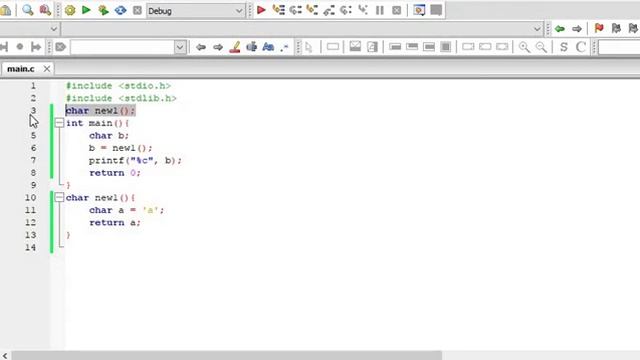Click into the incremental search input field
The height and width of the screenshot is (360, 640).
coord(122,47)
